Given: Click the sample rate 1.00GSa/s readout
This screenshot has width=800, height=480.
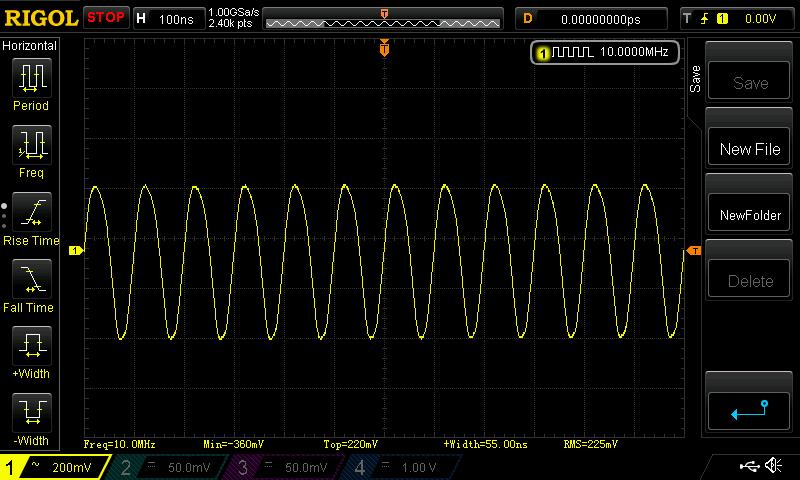Looking at the screenshot, I should click(x=234, y=12).
